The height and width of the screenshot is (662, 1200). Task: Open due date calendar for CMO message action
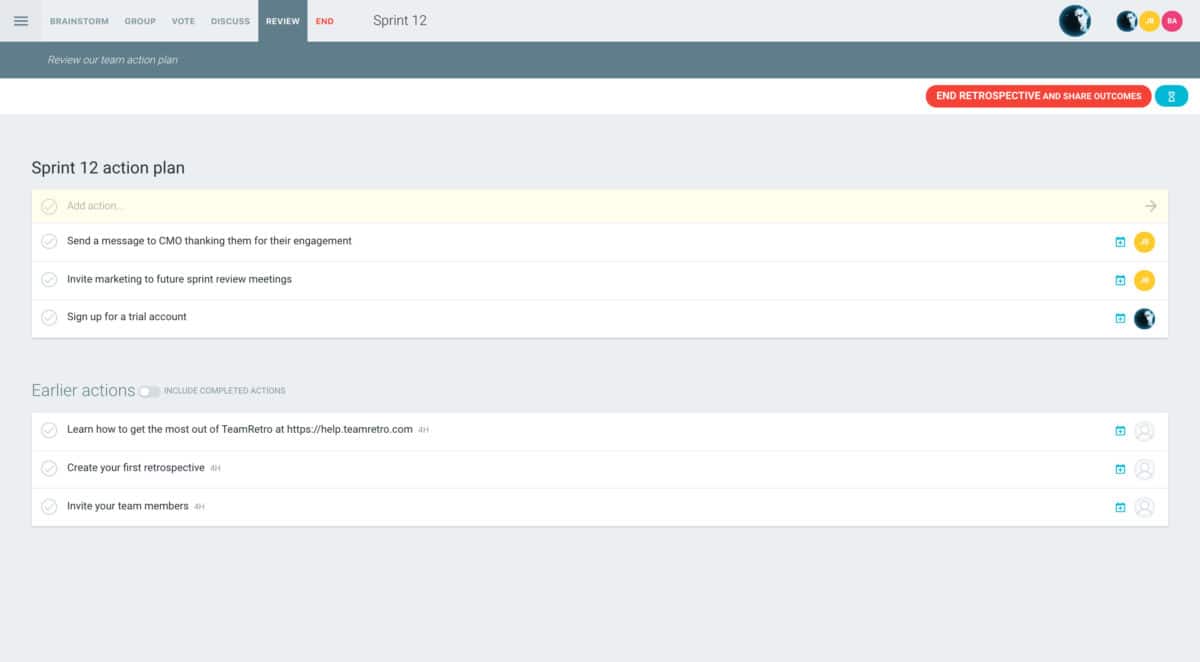(1120, 242)
